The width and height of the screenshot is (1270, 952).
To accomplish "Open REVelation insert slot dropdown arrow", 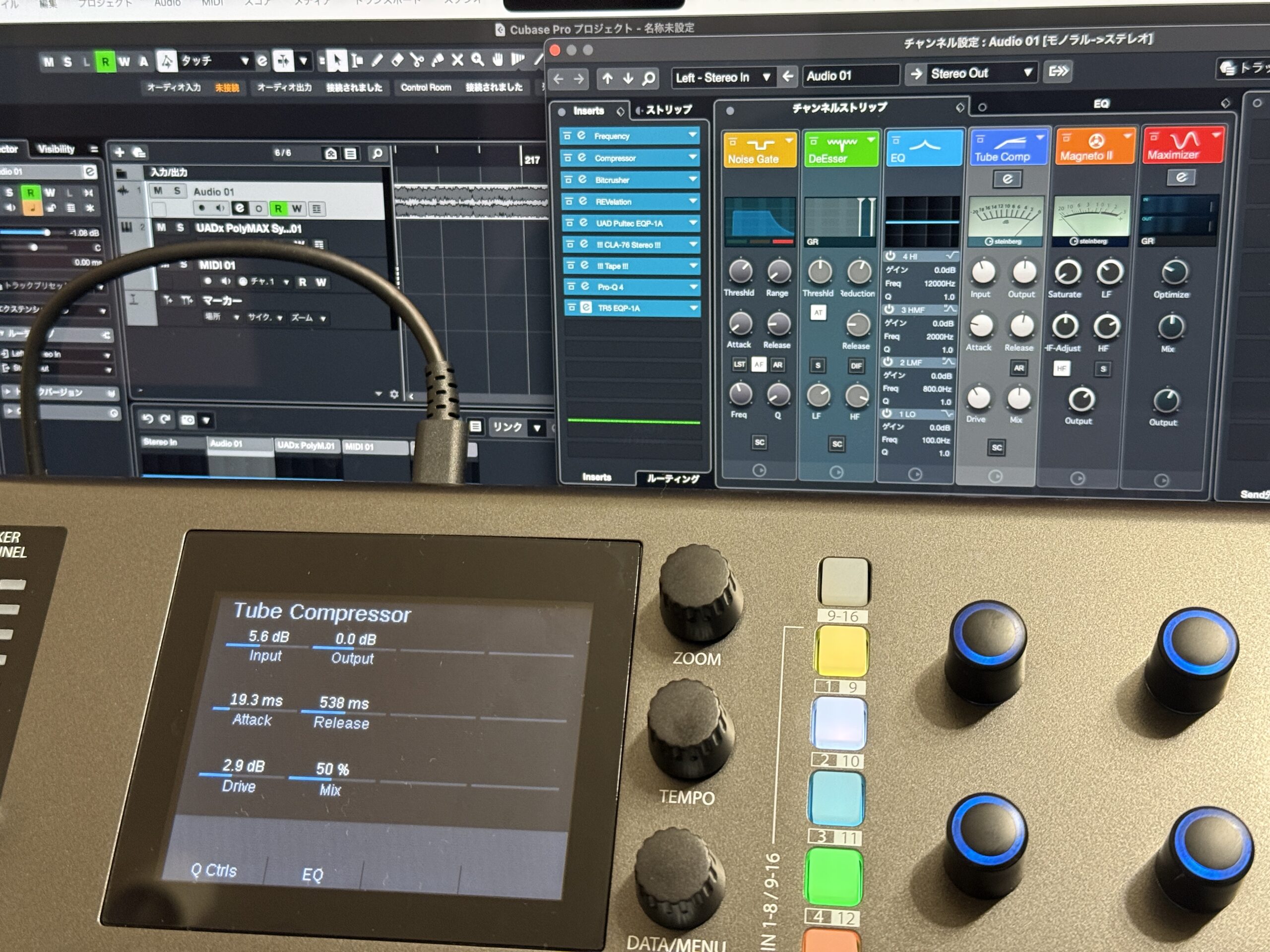I will [x=693, y=201].
